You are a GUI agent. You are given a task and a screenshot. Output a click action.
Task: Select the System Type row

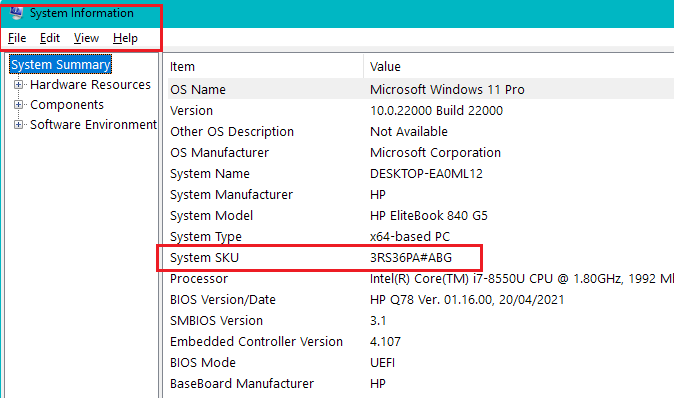tap(421, 237)
